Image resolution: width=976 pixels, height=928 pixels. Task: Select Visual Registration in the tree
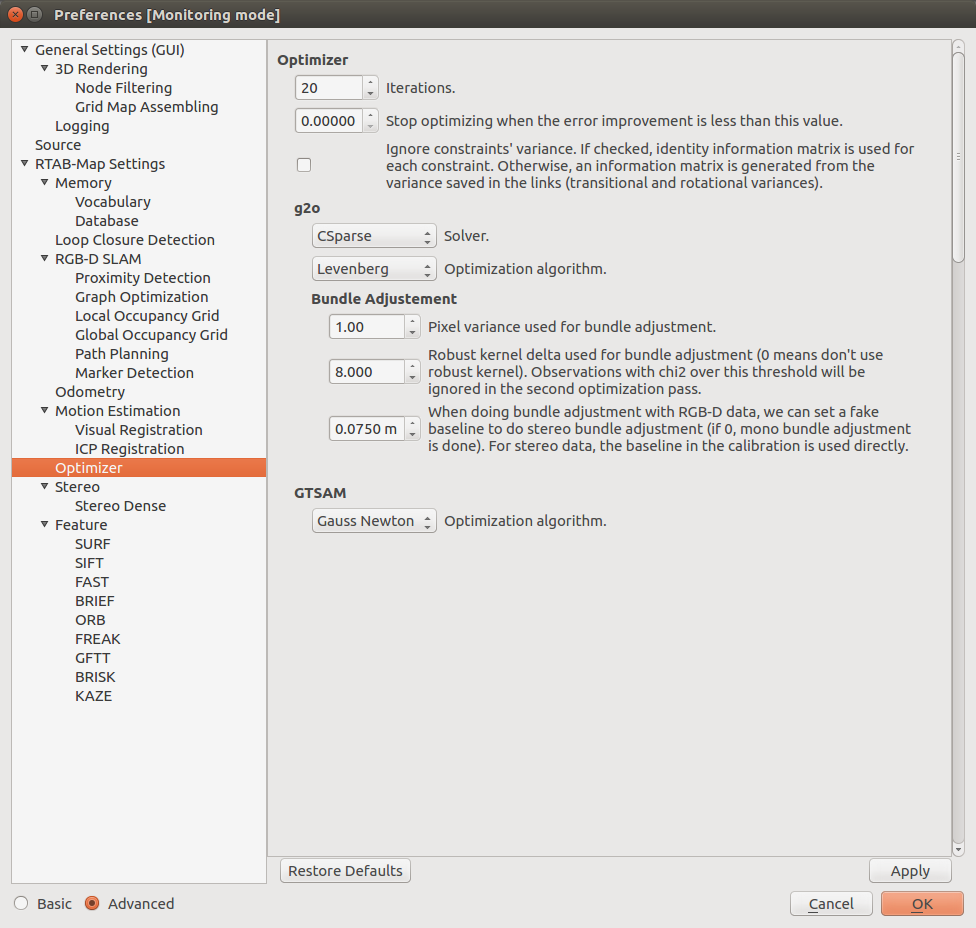click(139, 430)
